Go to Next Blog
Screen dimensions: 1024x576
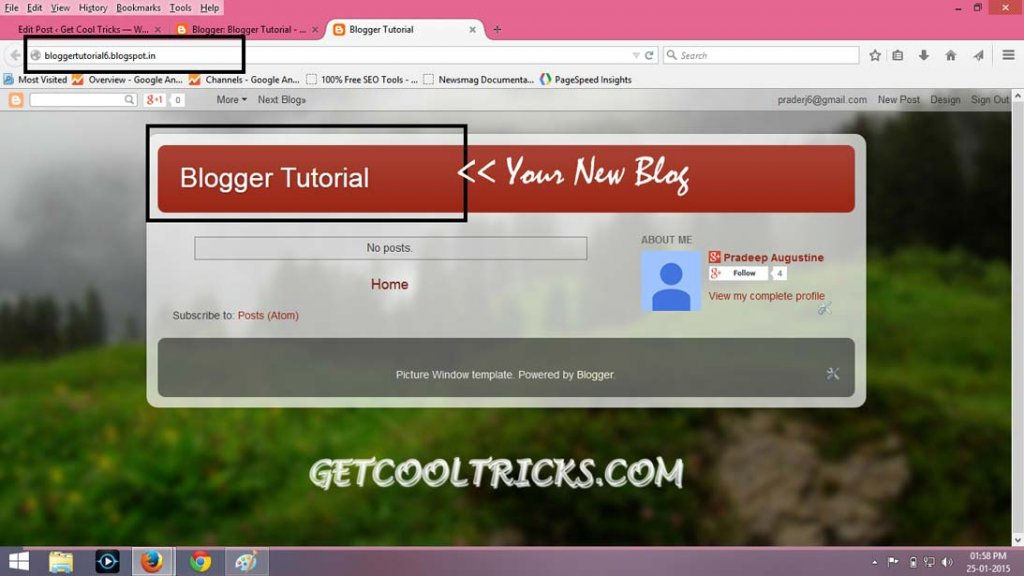pyautogui.click(x=281, y=100)
